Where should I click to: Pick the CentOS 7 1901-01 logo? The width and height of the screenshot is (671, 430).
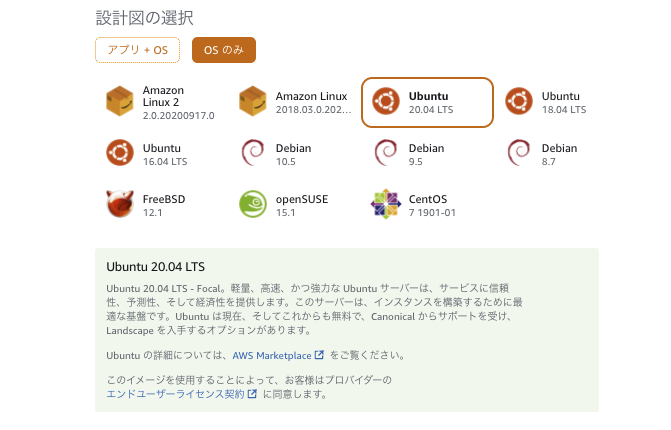tap(386, 205)
